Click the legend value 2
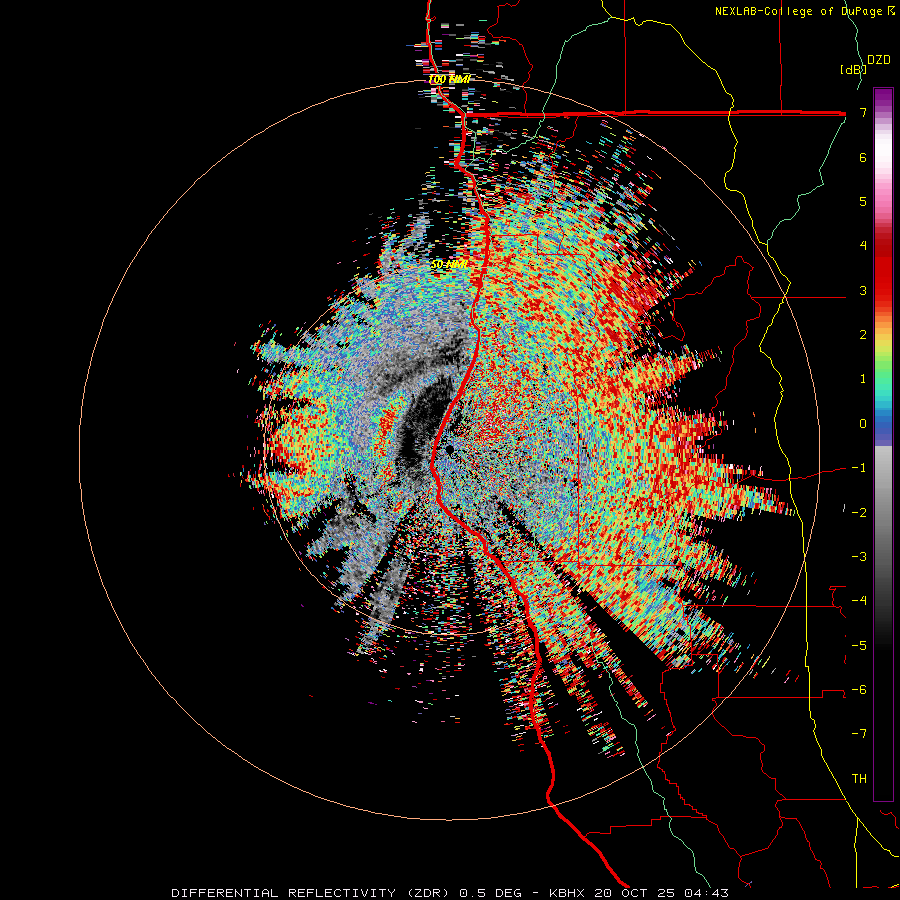Screen dimensions: 900x900 [x=863, y=335]
